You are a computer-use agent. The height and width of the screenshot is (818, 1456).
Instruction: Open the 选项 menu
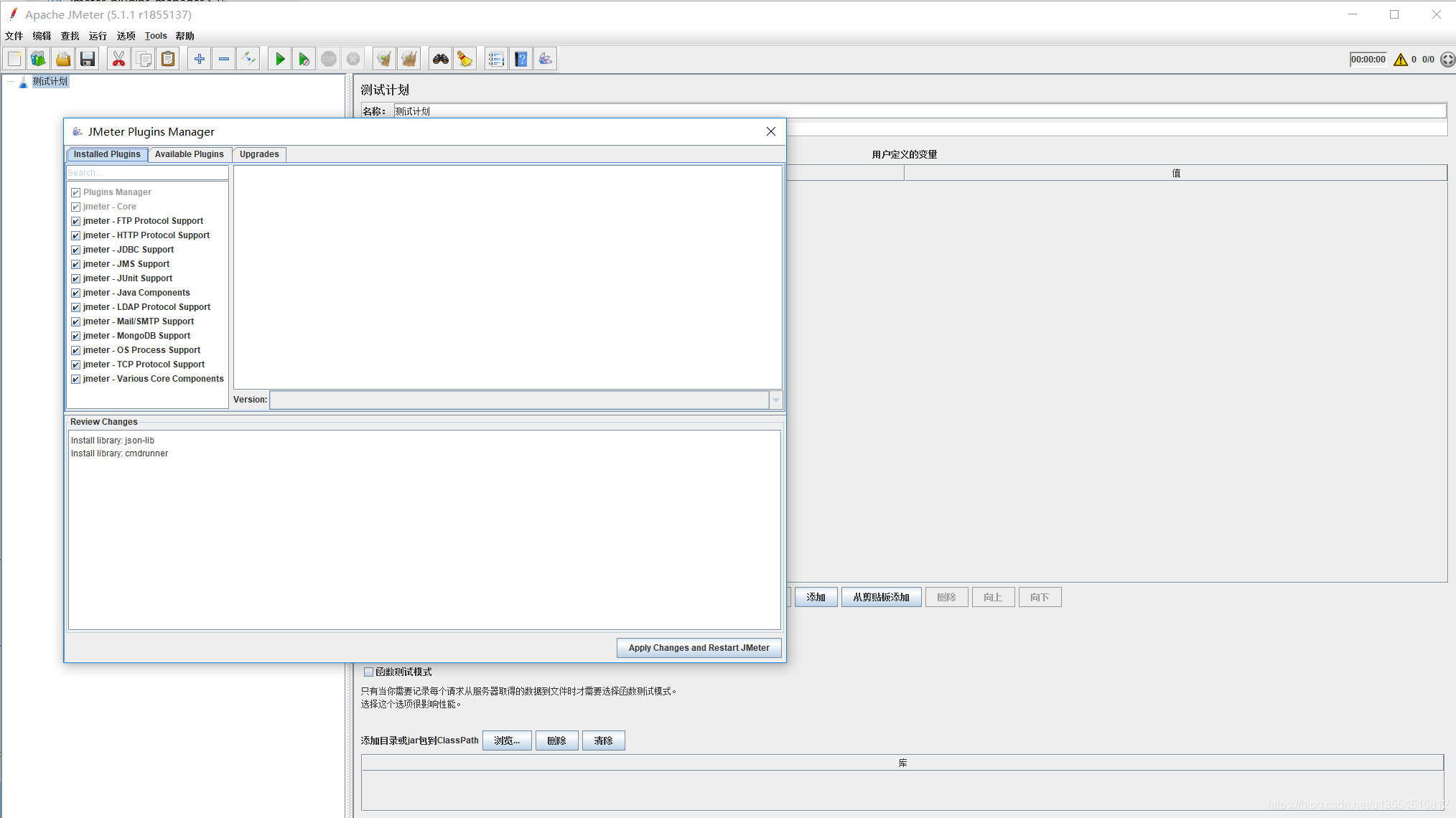click(126, 36)
